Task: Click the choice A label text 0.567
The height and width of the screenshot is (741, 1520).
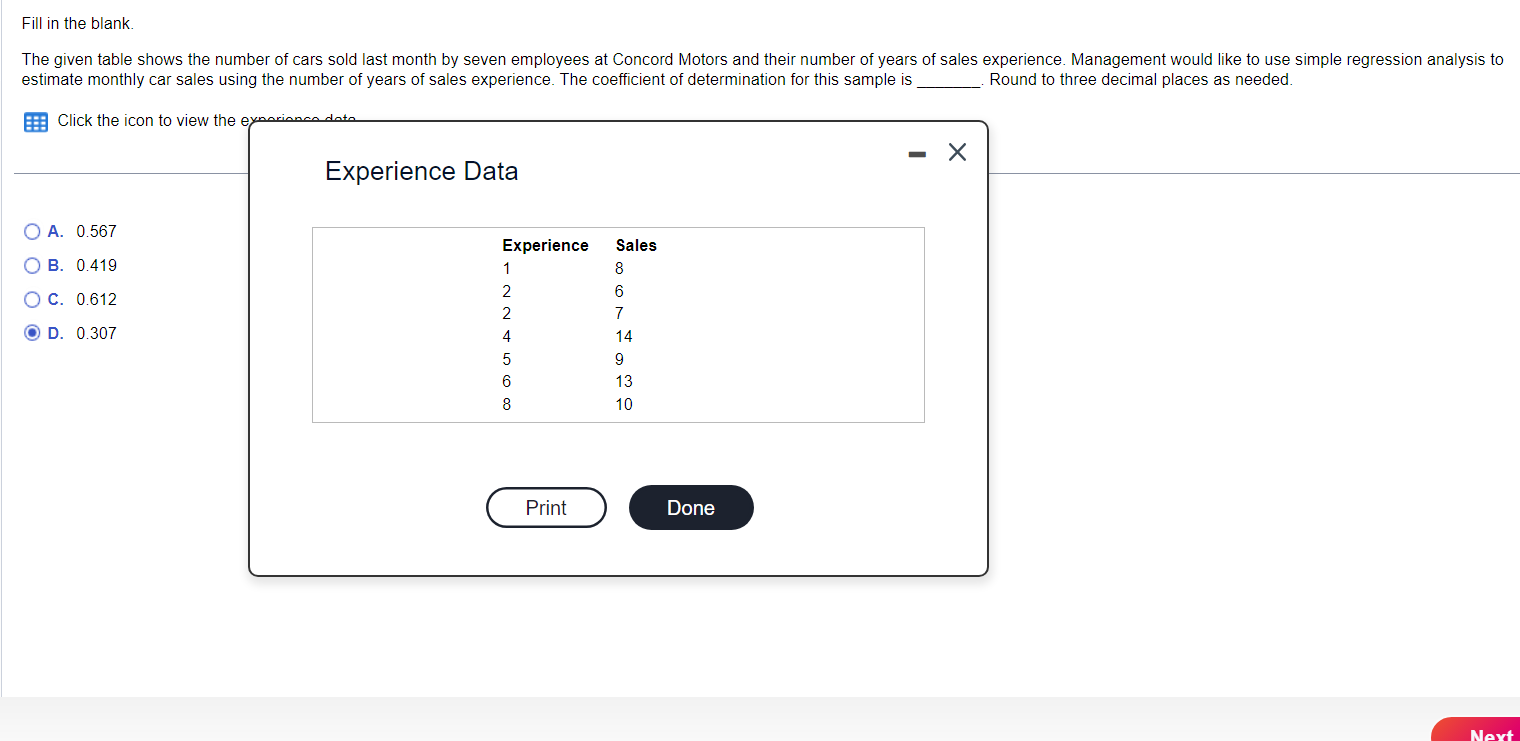Action: point(96,231)
